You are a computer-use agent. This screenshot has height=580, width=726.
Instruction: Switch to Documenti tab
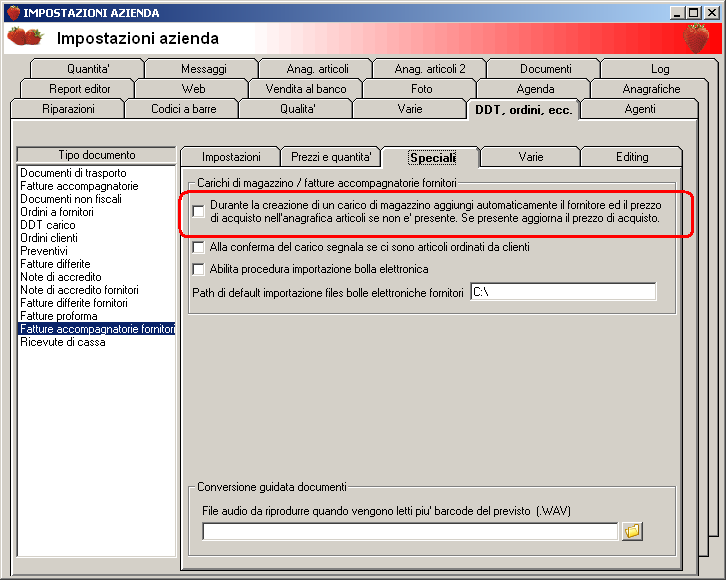point(545,69)
